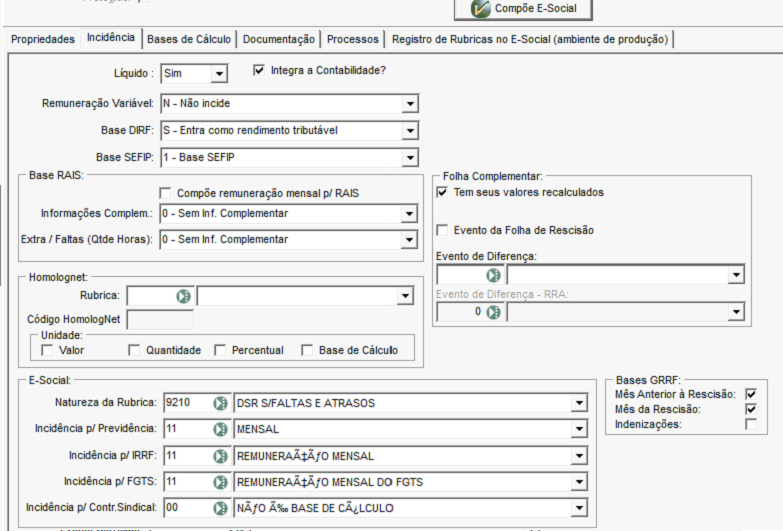Go to the Documentação tab

279,39
